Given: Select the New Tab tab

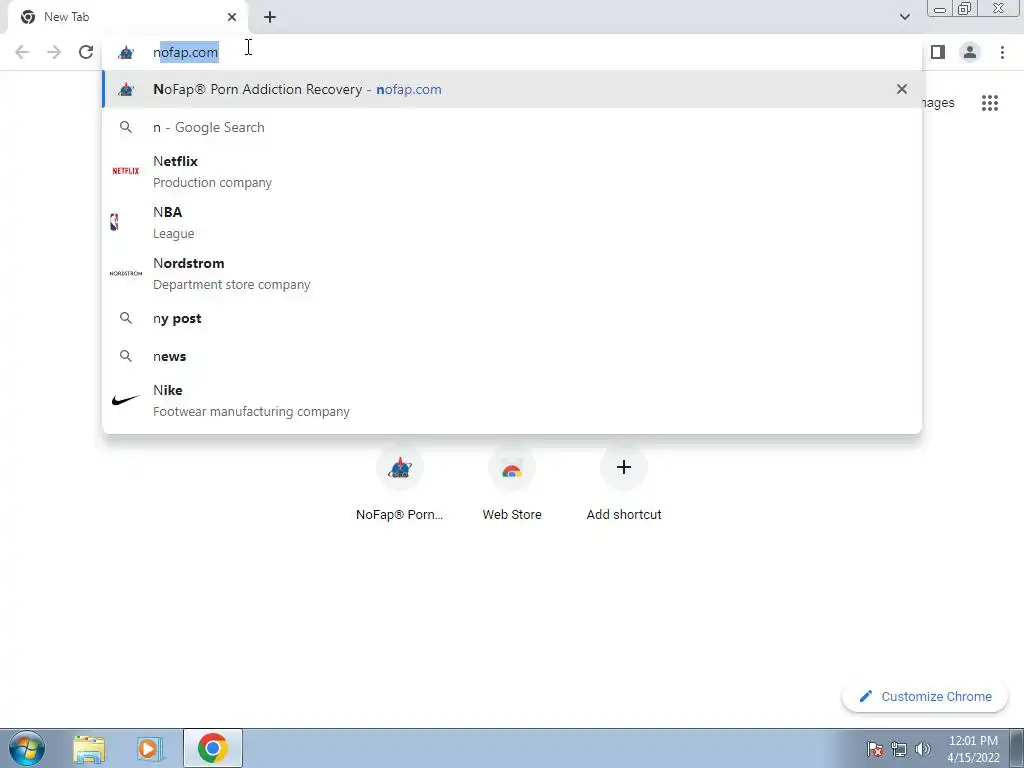Looking at the screenshot, I should pos(128,17).
